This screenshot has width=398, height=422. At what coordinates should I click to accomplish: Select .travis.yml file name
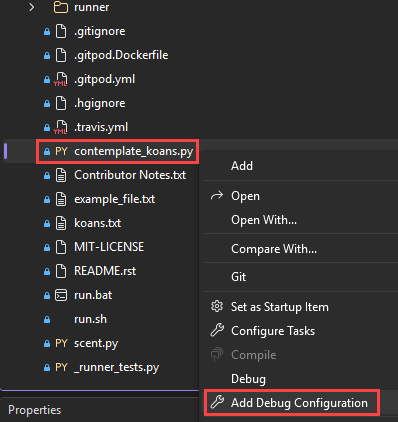pyautogui.click(x=101, y=127)
